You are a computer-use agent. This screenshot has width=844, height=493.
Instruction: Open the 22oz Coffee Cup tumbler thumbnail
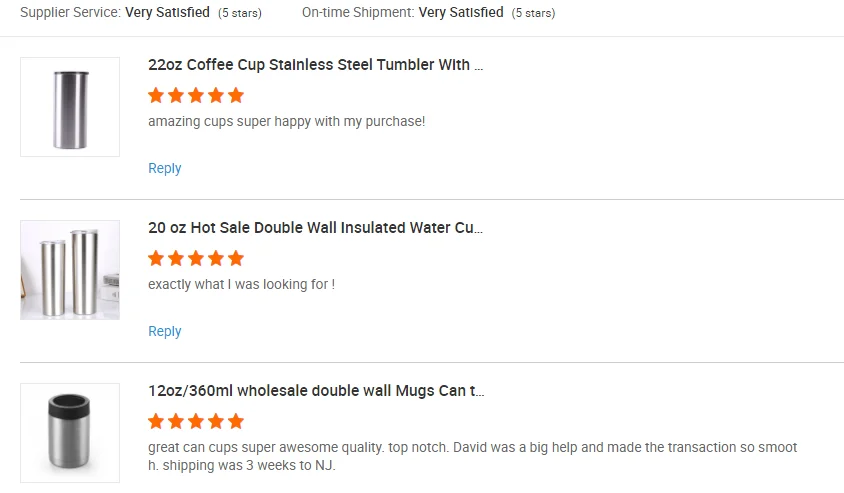[x=70, y=107]
